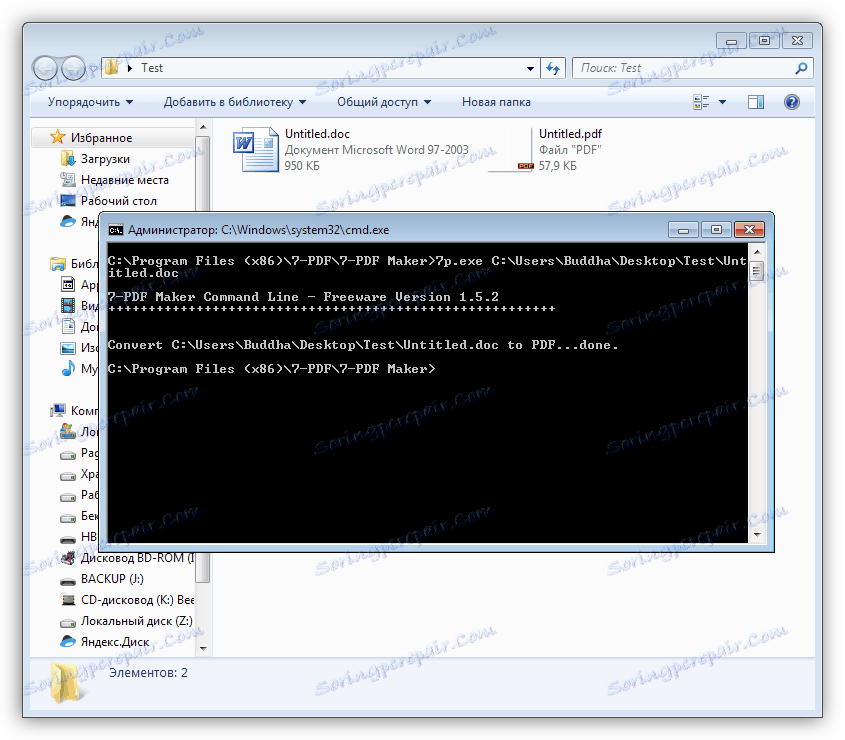
Task: Maximize the cmd.exe window
Action: [x=716, y=230]
